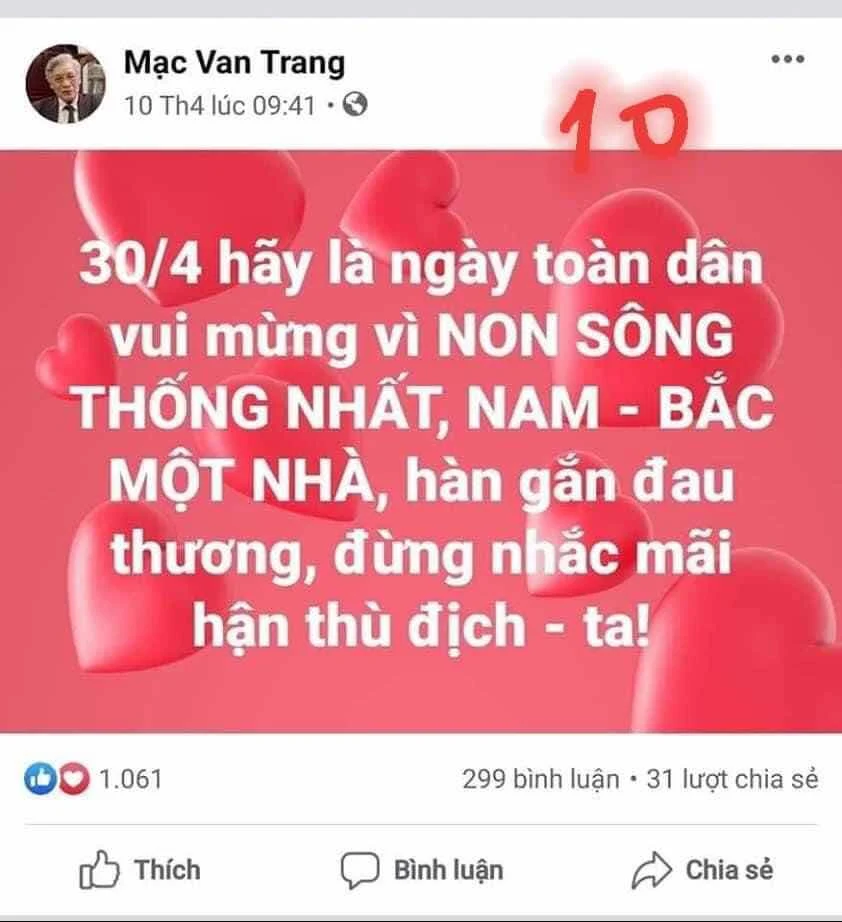The height and width of the screenshot is (922, 842).
Task: Open the Mạc Van Trang profile name link
Action: click(234, 63)
